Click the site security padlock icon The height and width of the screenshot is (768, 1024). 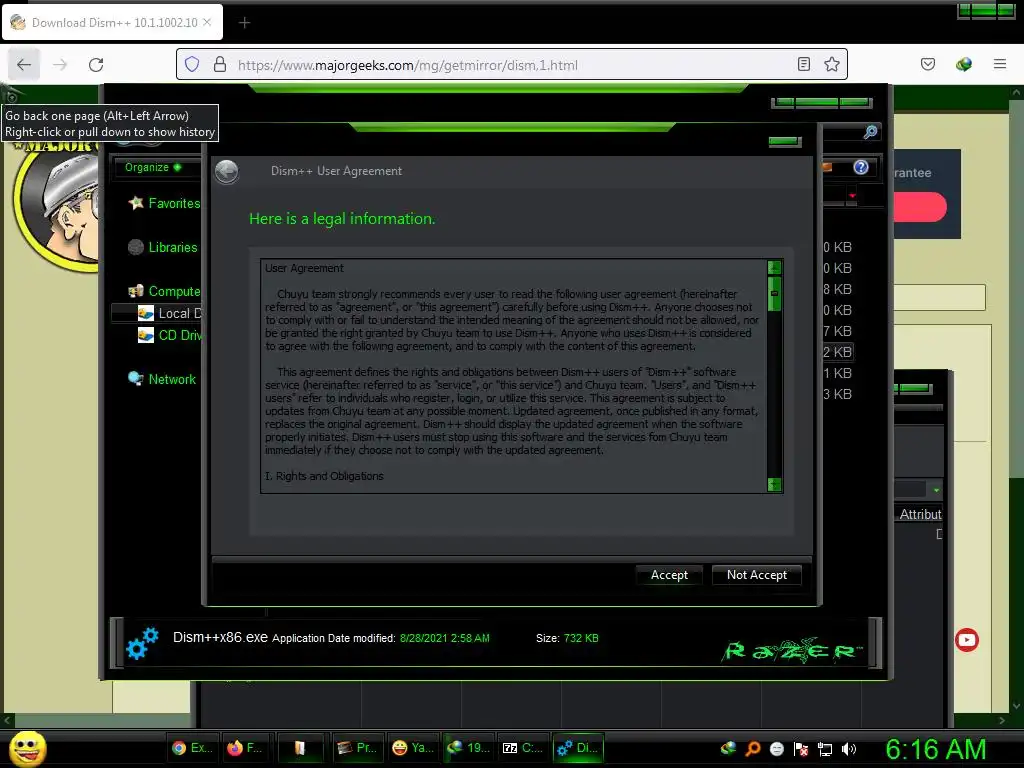tap(220, 64)
